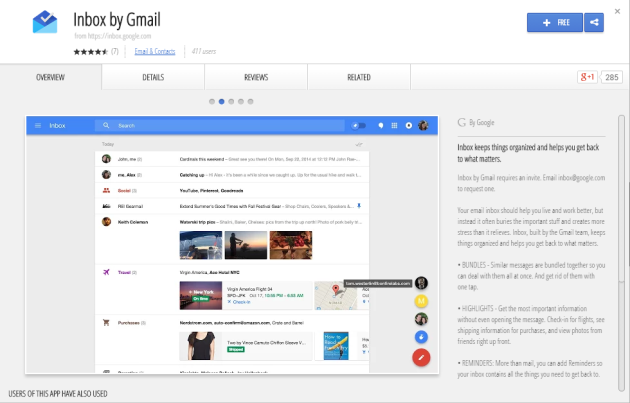The height and width of the screenshot is (403, 630).
Task: Close the app details dialog
Action: click(617, 11)
